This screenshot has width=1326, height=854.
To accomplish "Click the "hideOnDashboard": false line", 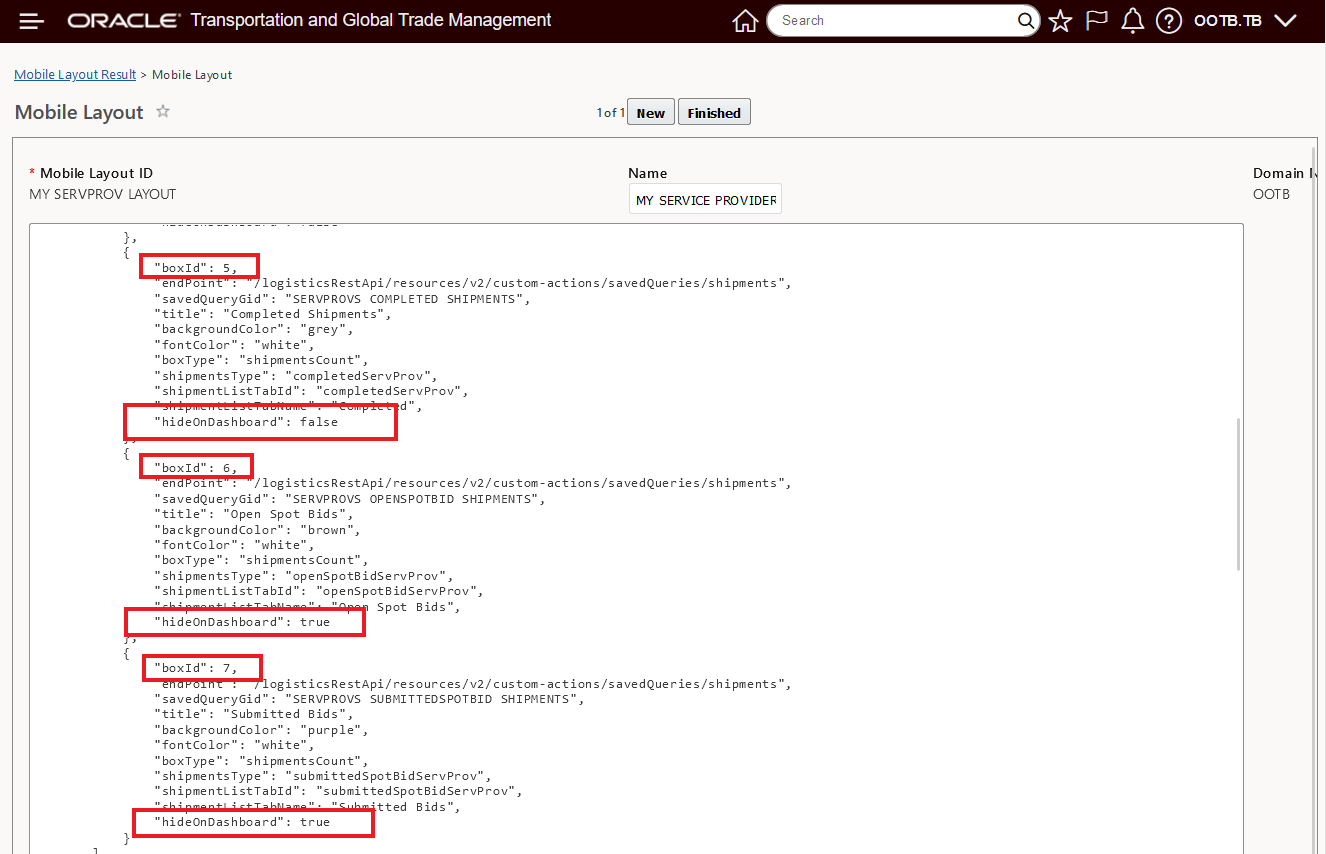I will [246, 422].
